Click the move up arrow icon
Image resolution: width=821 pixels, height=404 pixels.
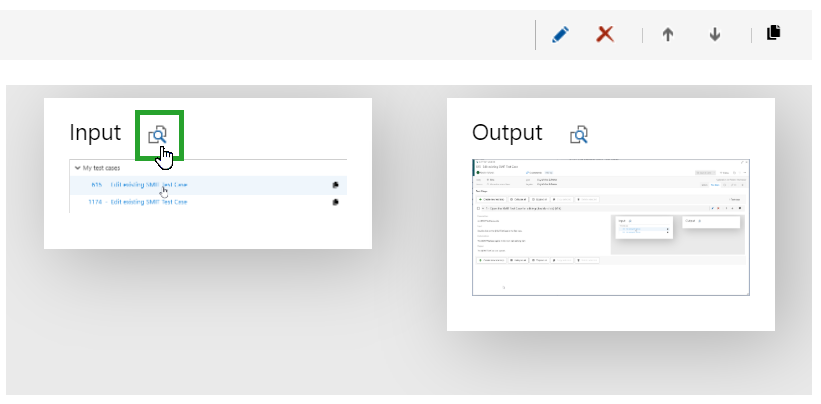[668, 34]
